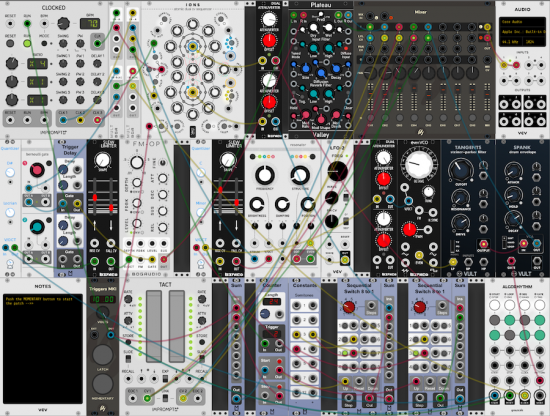Click the FREQUENCY knob on Resonator
550x416 pixels.
click(265, 175)
